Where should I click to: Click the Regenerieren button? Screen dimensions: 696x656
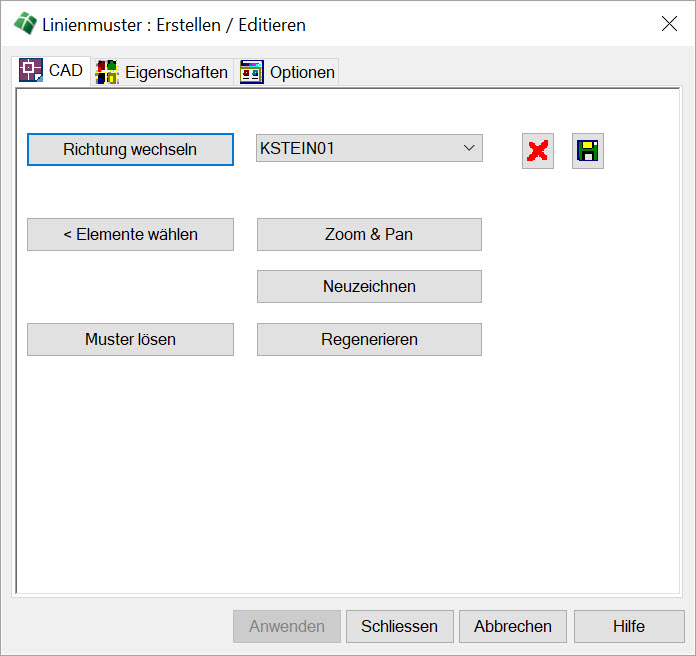click(369, 339)
